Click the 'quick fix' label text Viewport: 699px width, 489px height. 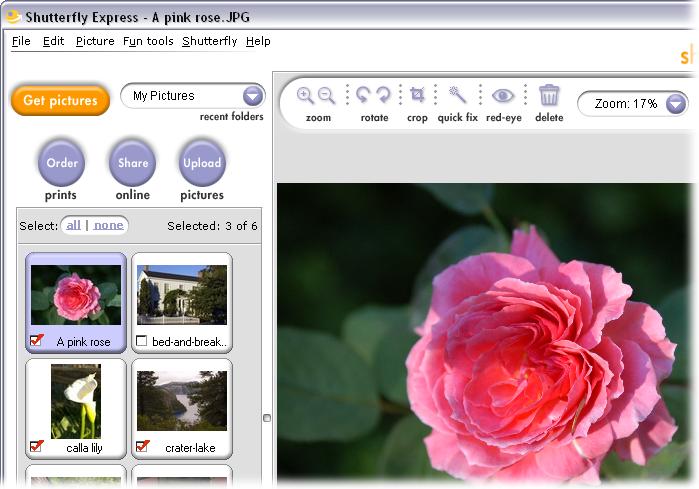457,118
